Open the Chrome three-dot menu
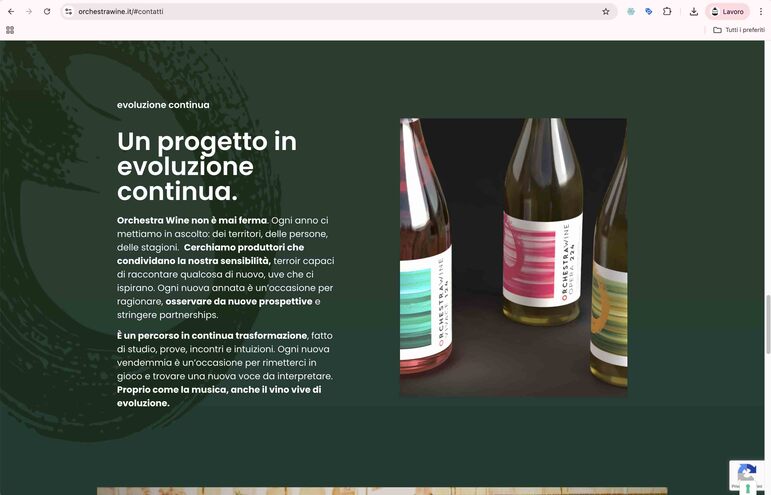Image resolution: width=771 pixels, height=495 pixels. [x=760, y=11]
